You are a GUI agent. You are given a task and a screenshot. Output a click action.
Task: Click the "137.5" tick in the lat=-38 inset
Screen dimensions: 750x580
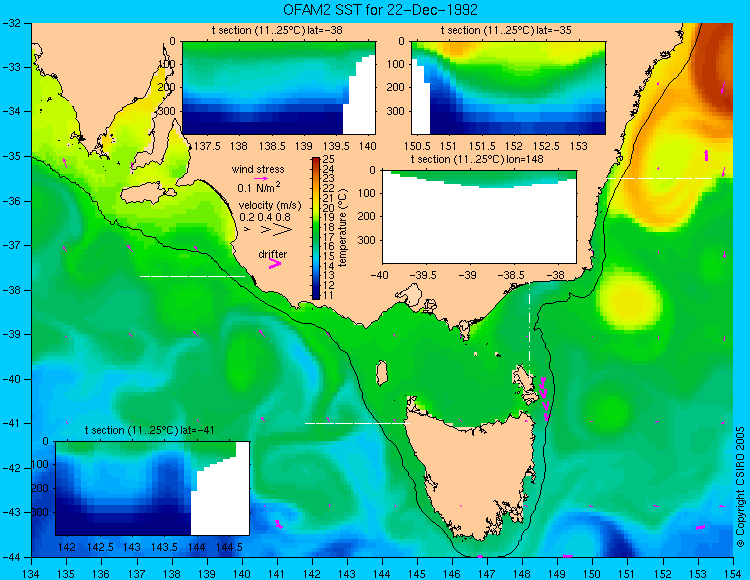click(x=207, y=146)
